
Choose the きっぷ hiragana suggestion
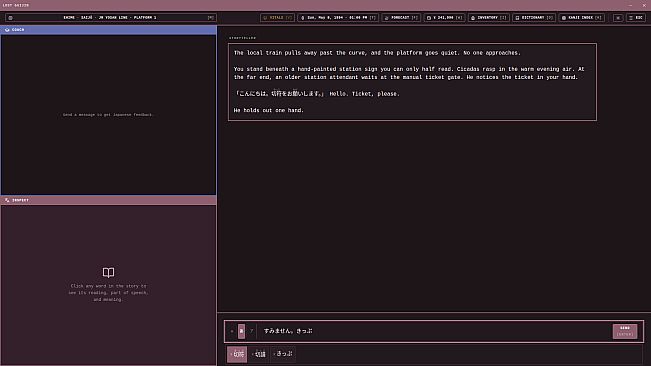tap(283, 354)
